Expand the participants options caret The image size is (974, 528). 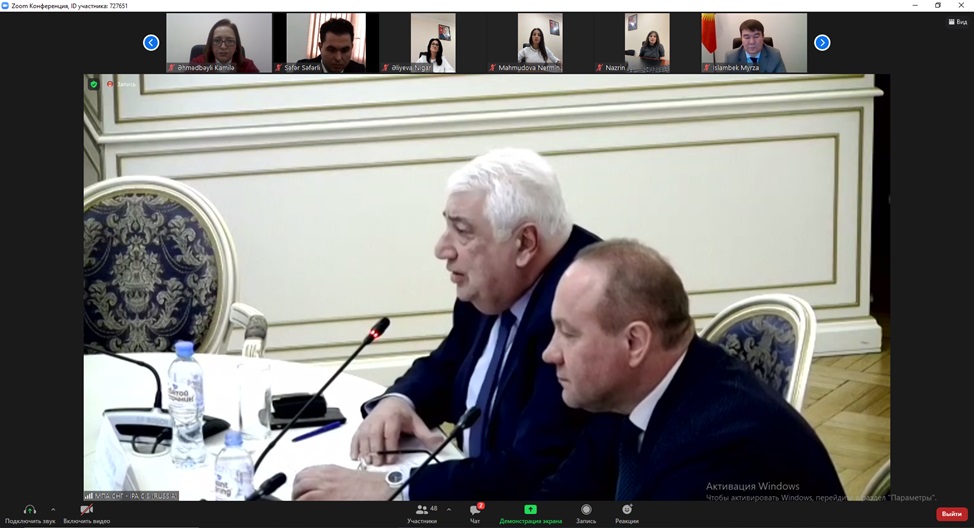click(x=448, y=509)
